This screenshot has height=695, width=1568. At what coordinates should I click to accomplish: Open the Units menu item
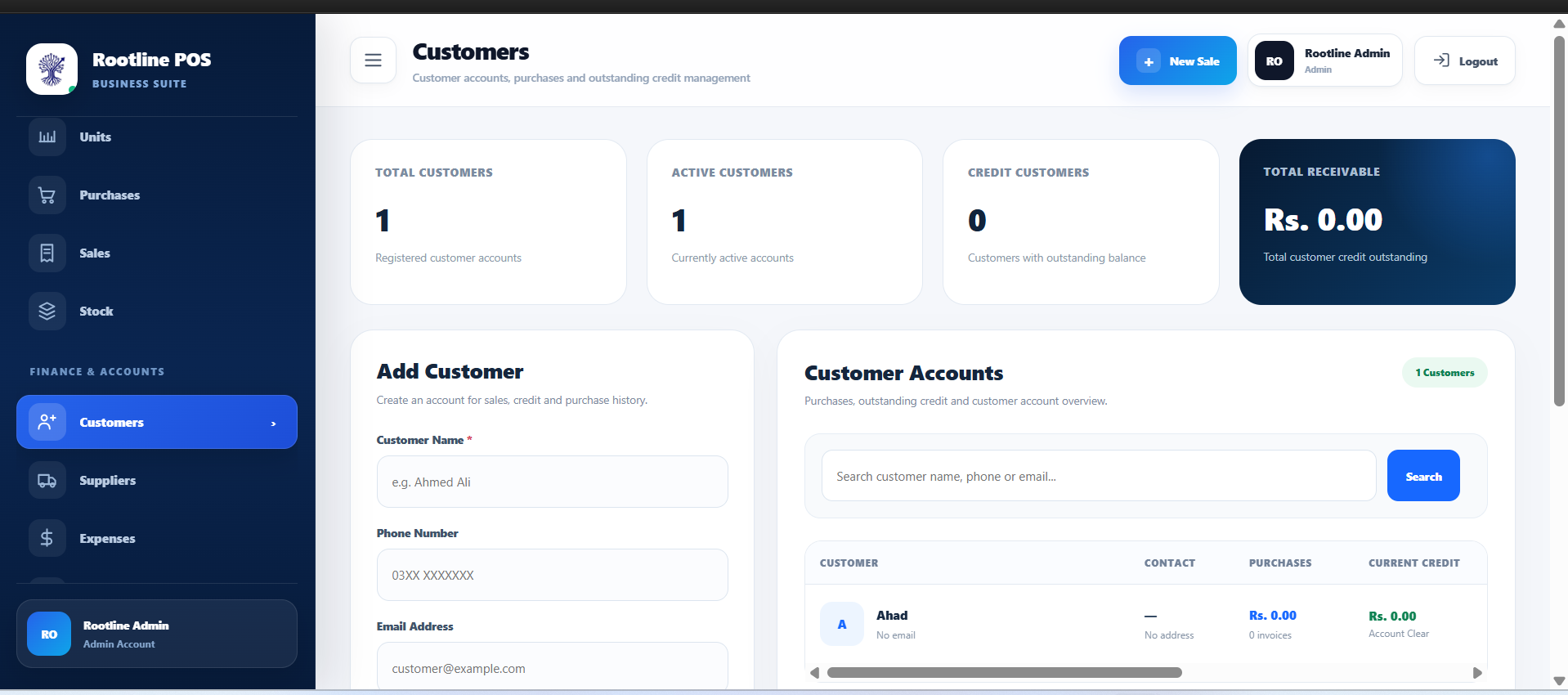(x=157, y=137)
